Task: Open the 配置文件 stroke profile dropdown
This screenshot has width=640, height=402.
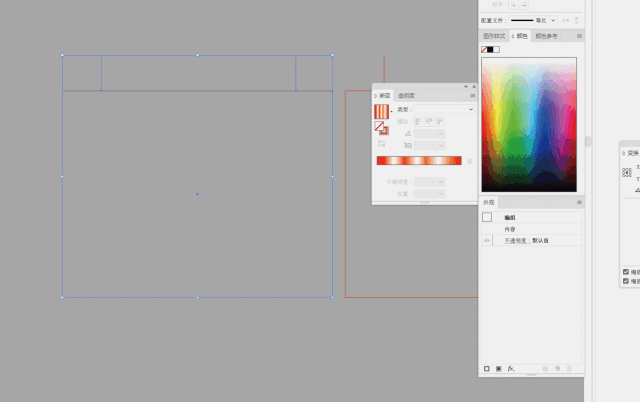Action: 533,20
